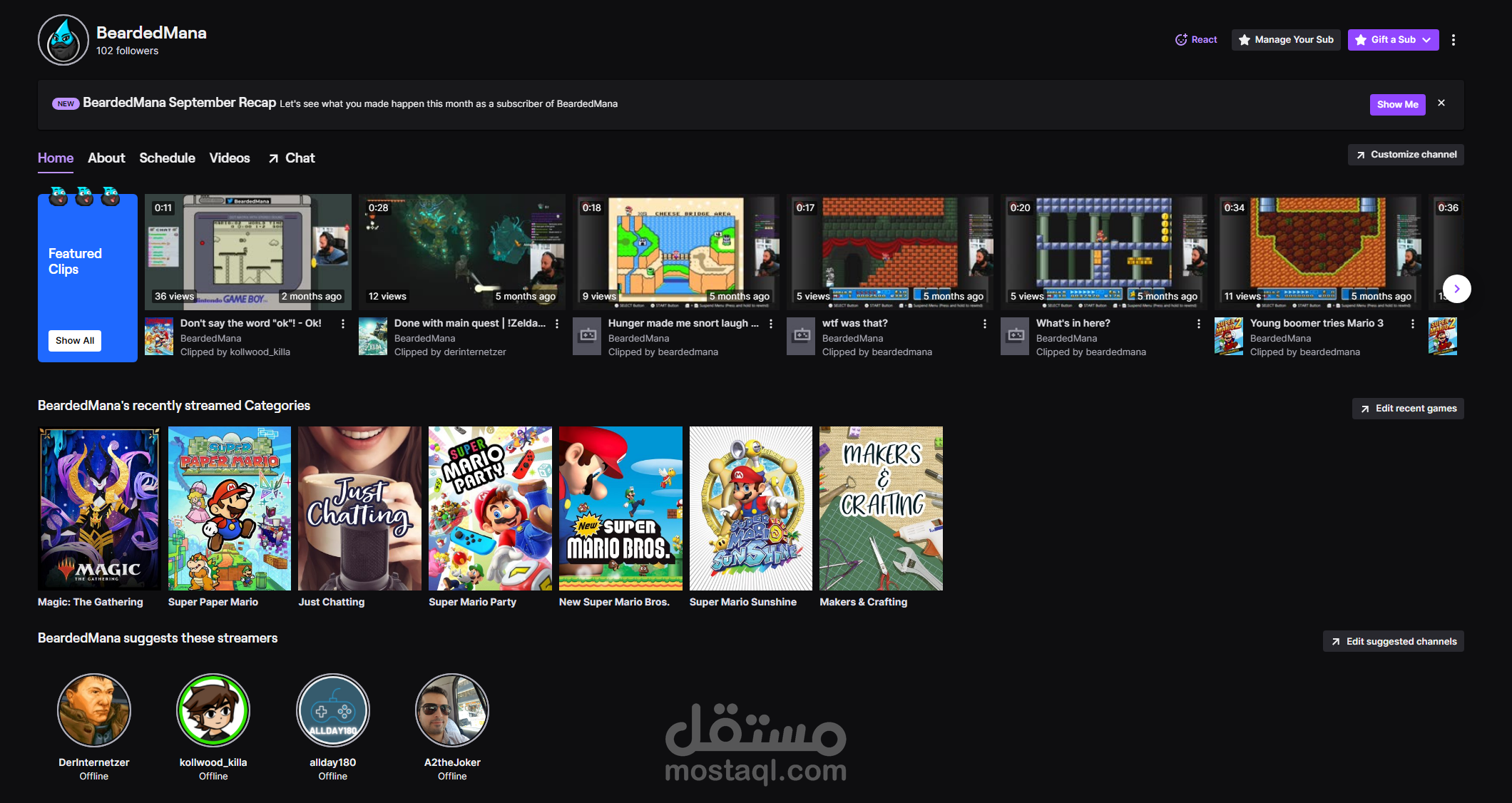The height and width of the screenshot is (803, 1512).
Task: Click Edit suggested channels button
Action: pos(1394,642)
